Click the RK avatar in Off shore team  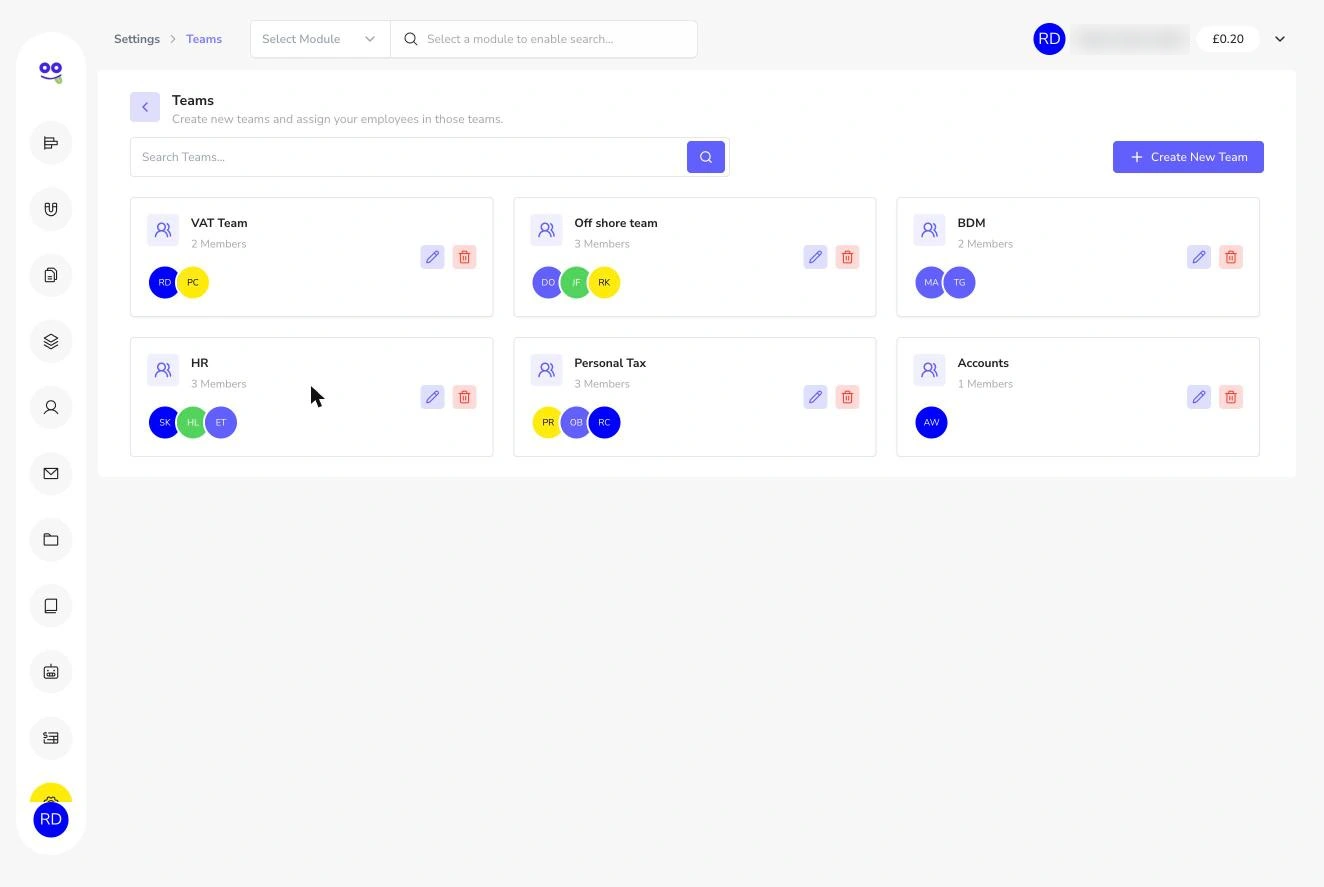pos(604,283)
